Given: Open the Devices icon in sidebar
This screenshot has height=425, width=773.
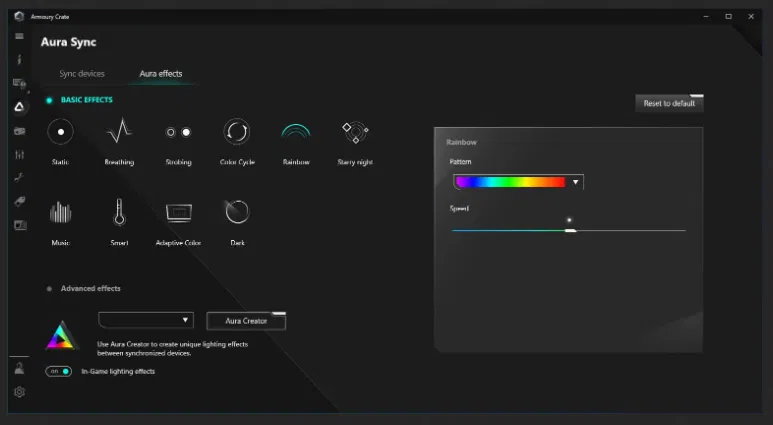Looking at the screenshot, I should (x=19, y=83).
